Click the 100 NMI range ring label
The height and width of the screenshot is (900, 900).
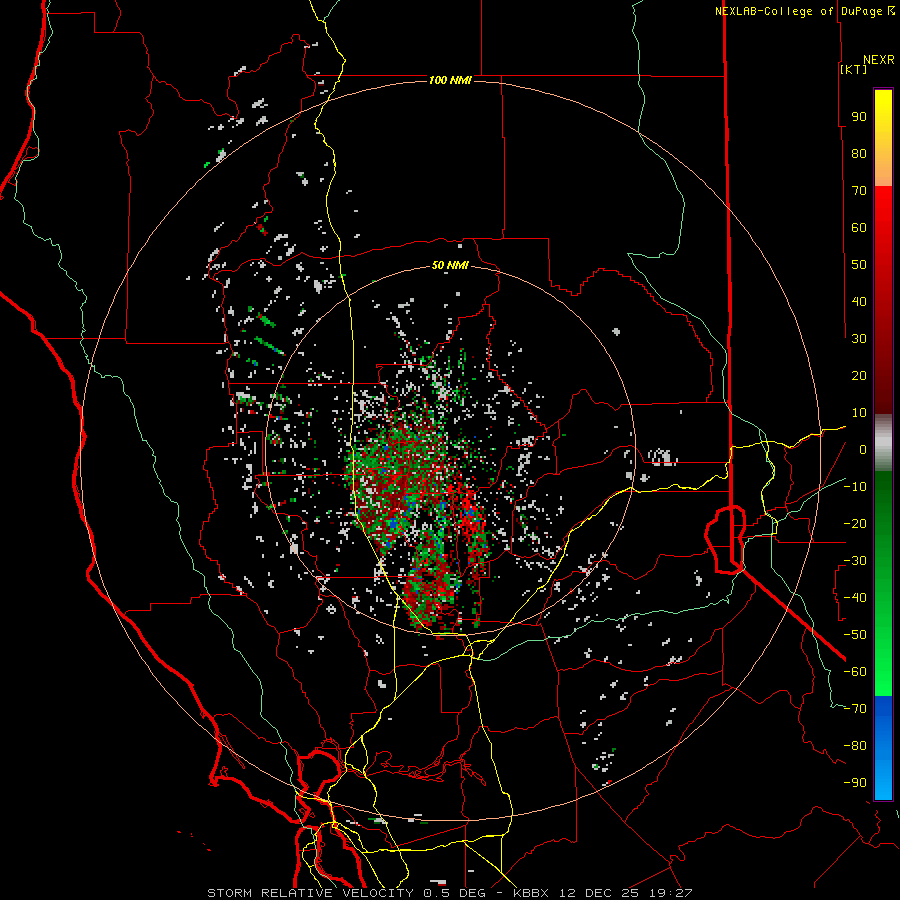point(449,80)
